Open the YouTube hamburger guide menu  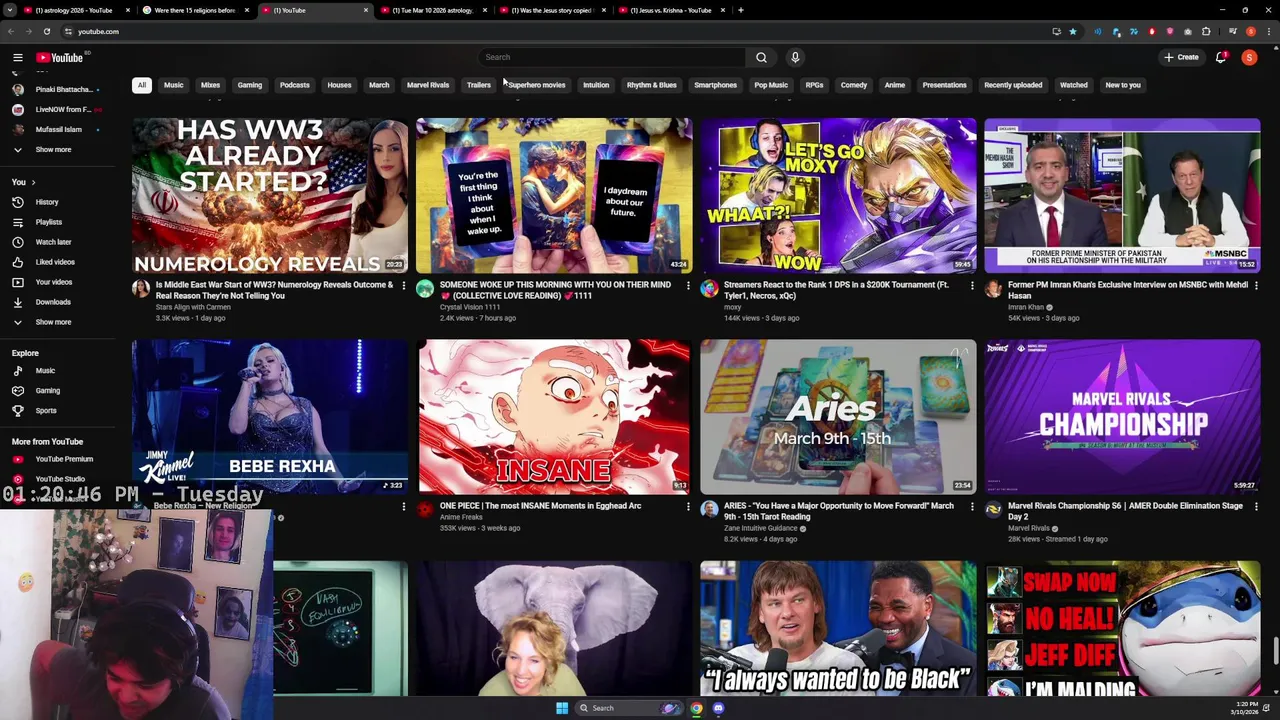coord(17,57)
